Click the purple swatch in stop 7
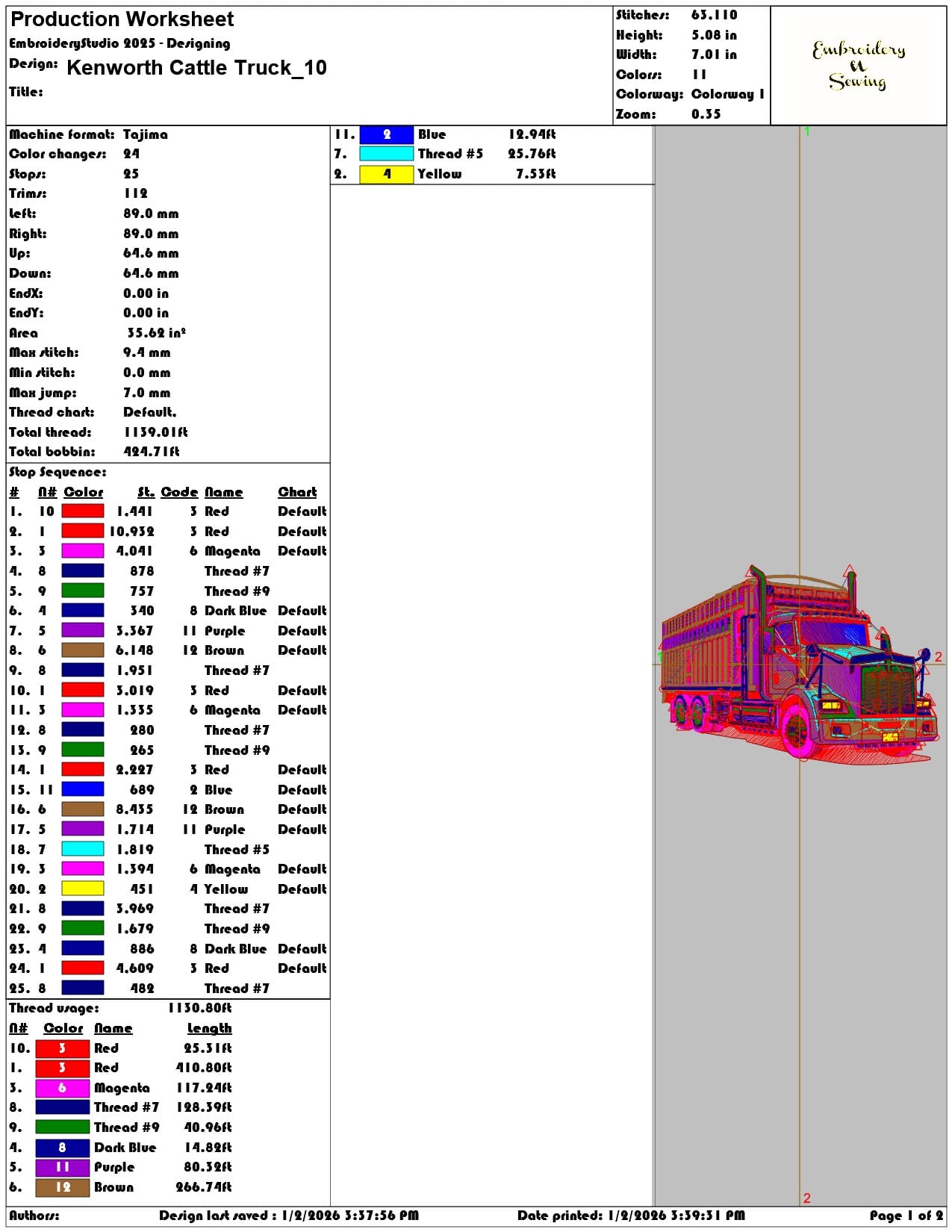 pyautogui.click(x=82, y=630)
